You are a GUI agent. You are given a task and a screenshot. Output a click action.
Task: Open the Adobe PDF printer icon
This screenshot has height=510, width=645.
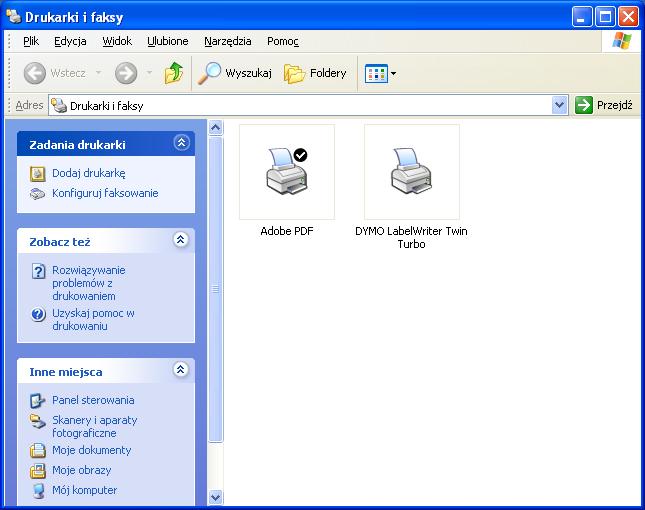(x=287, y=172)
